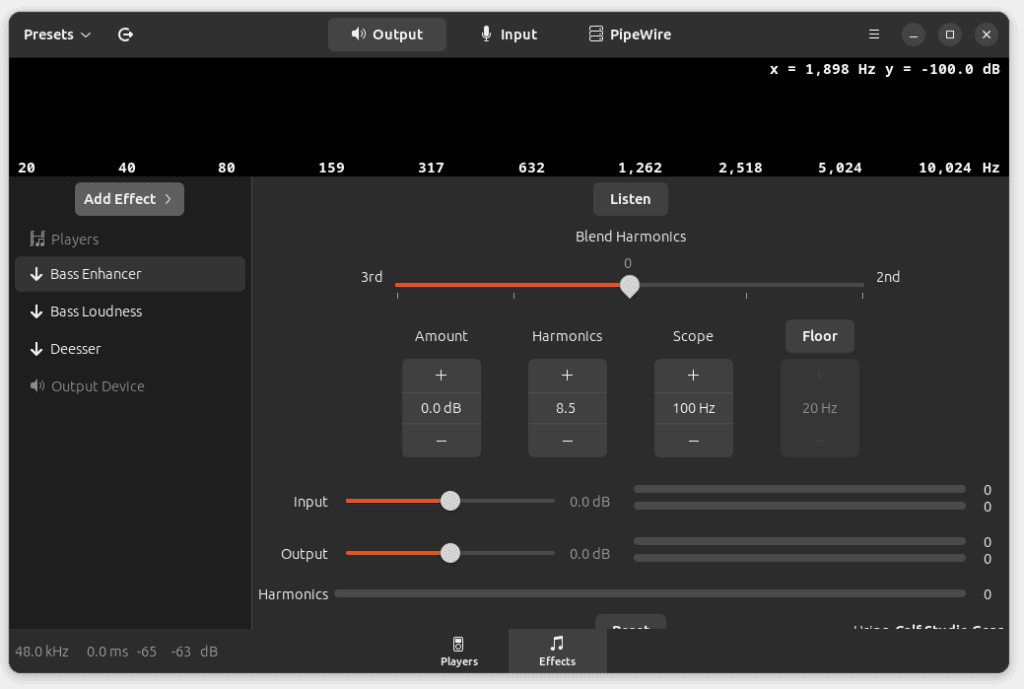Increase Harmonics value with plus
The width and height of the screenshot is (1024, 689).
567,376
